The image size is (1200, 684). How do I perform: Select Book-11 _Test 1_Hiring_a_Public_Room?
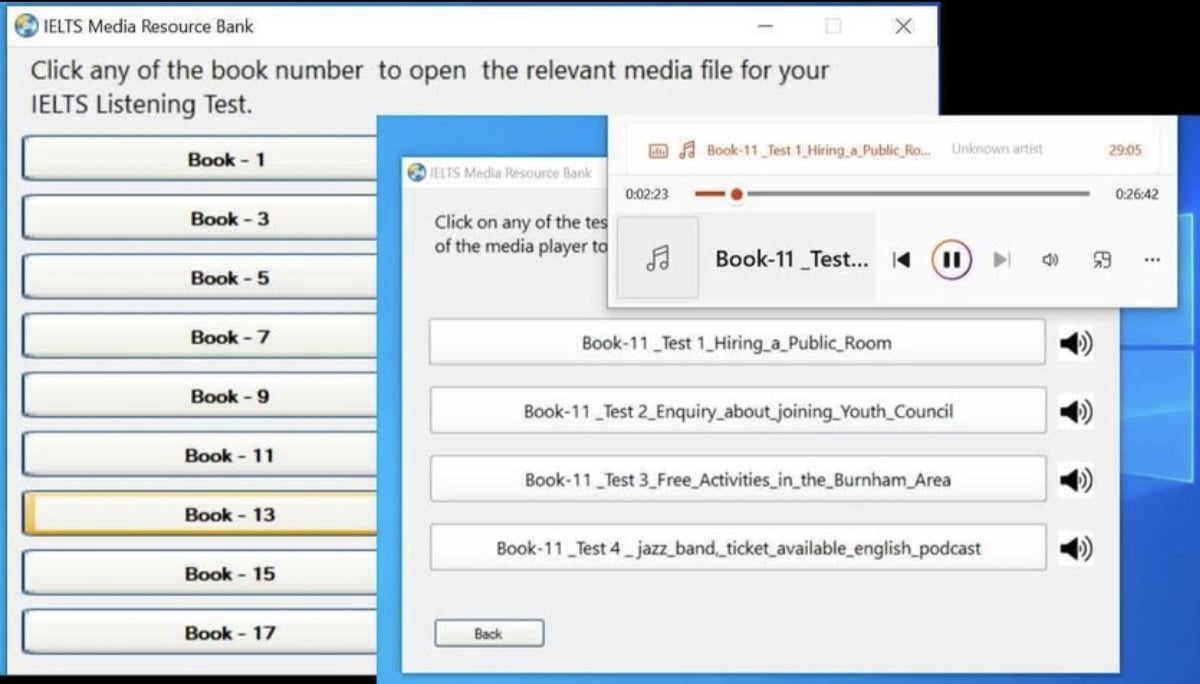(x=737, y=342)
